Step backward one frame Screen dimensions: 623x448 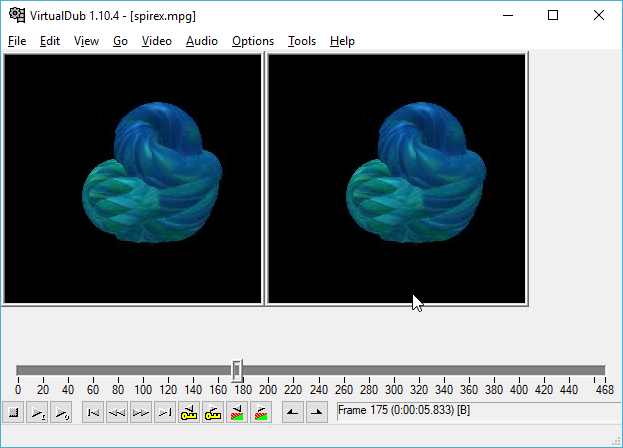click(117, 412)
